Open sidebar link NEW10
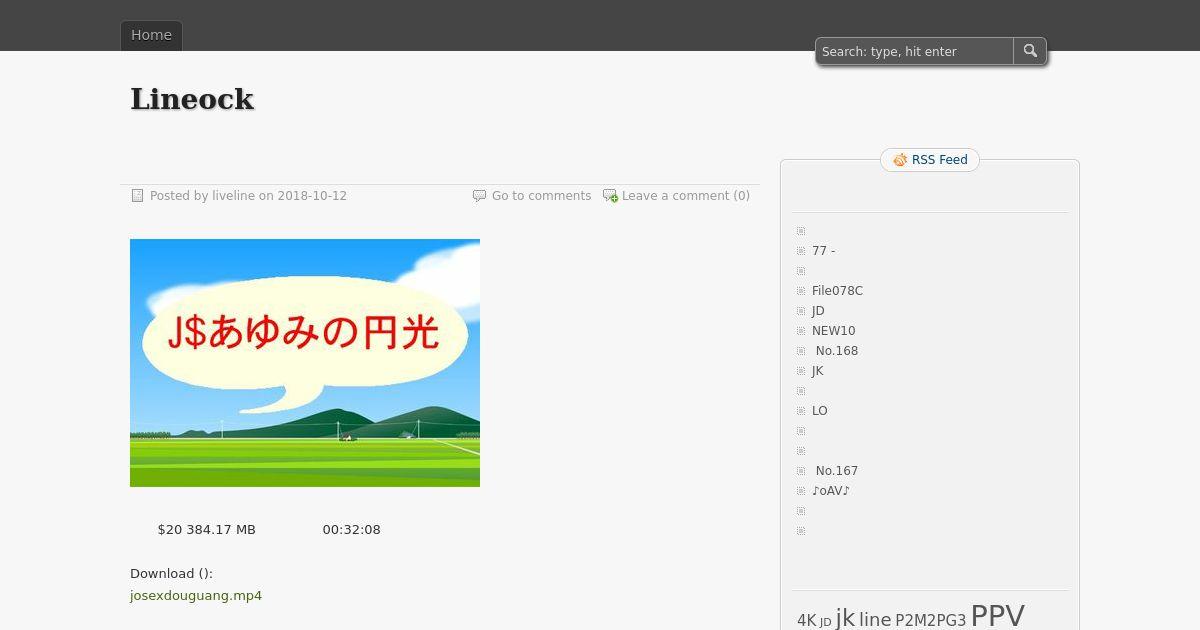The image size is (1200, 630). click(834, 331)
